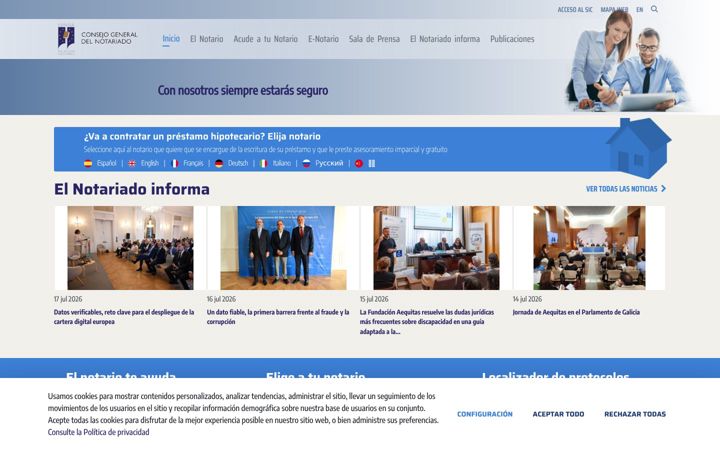
Task: Click the '14 jul 2026' date text
Action: click(527, 299)
